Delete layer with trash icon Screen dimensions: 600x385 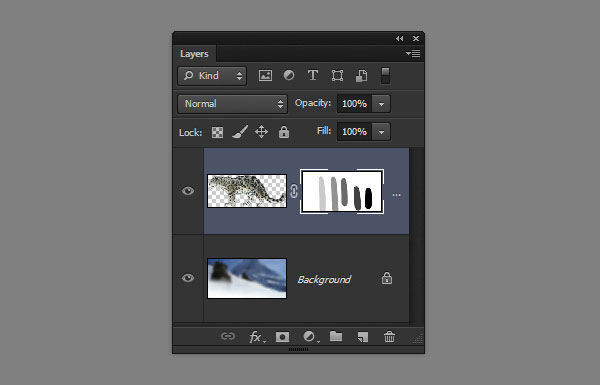click(x=389, y=337)
